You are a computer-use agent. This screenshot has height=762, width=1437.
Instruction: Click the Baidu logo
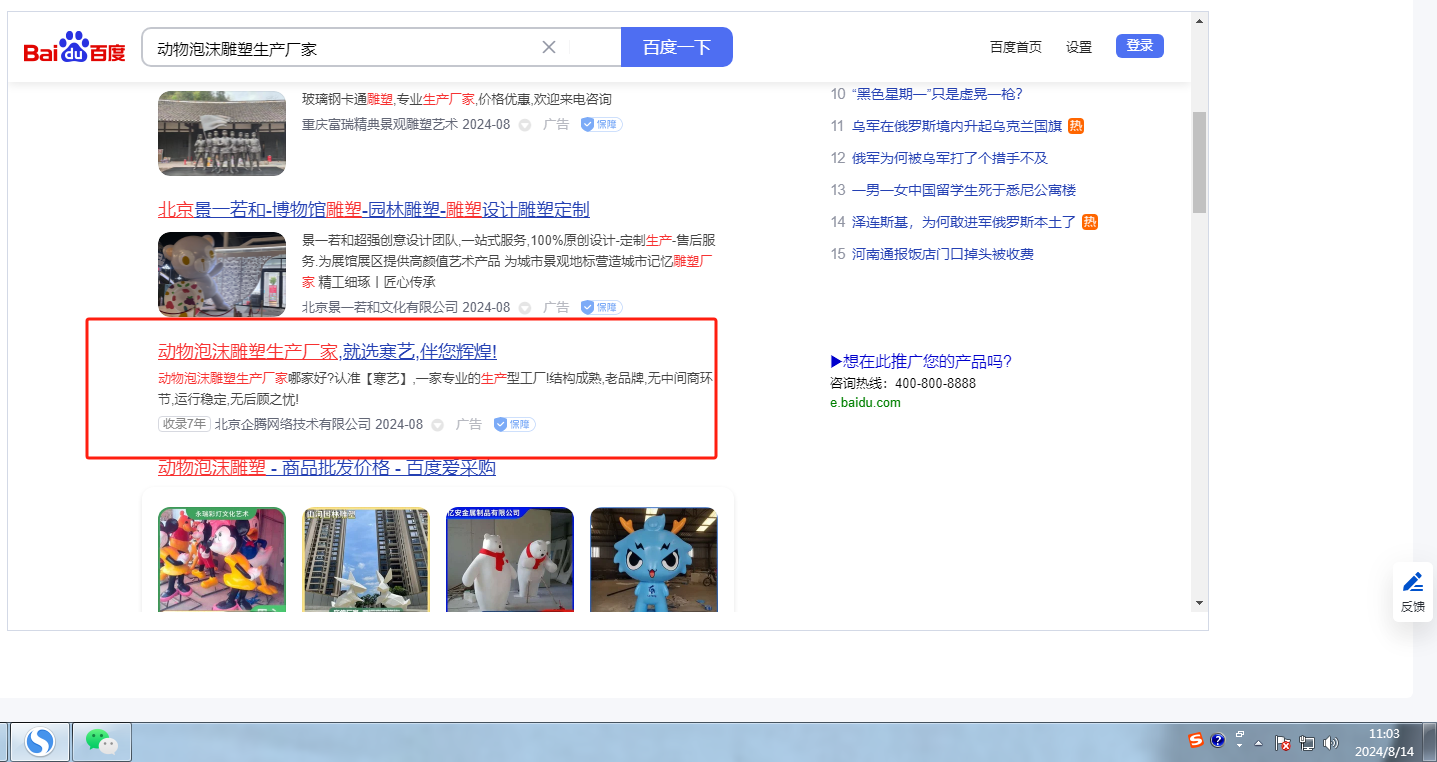click(75, 47)
